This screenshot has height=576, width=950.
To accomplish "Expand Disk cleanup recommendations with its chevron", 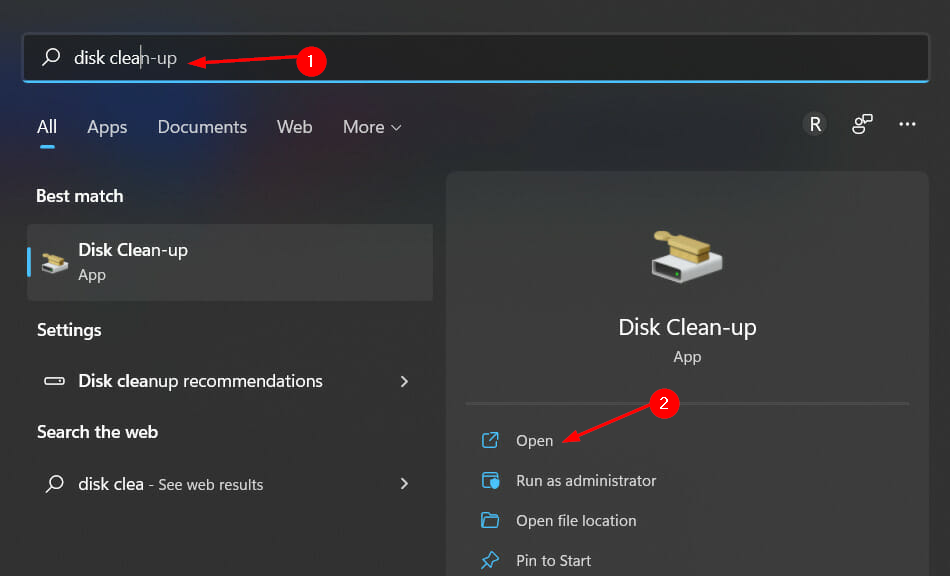I will click(x=404, y=381).
